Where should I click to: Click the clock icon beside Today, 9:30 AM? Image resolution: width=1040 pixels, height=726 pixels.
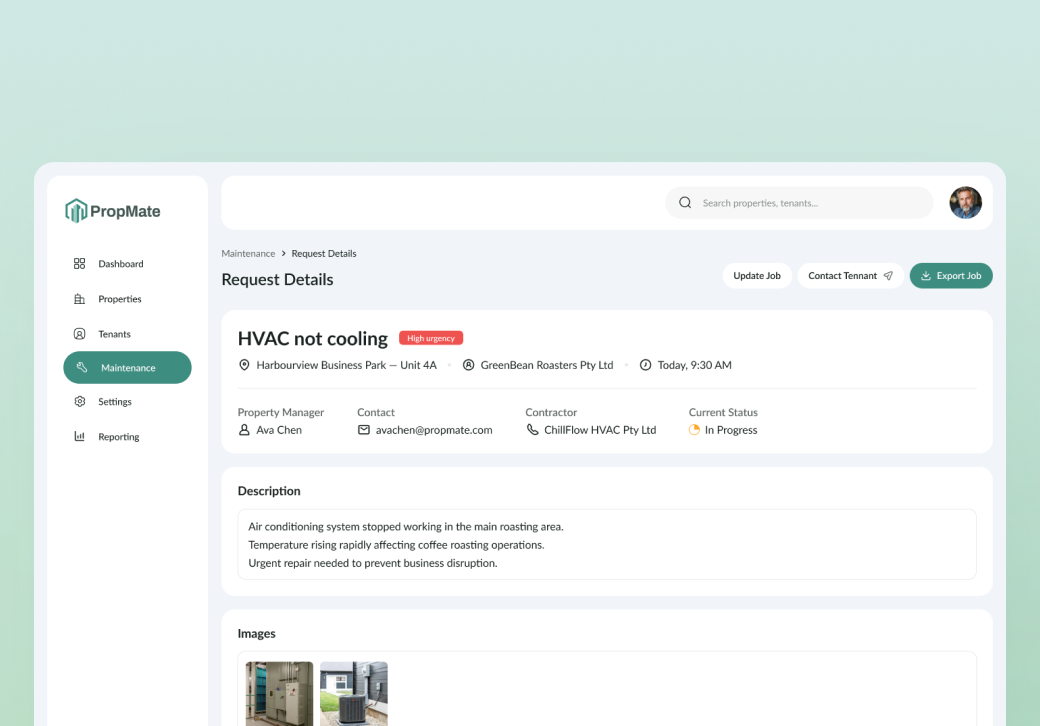click(645, 365)
